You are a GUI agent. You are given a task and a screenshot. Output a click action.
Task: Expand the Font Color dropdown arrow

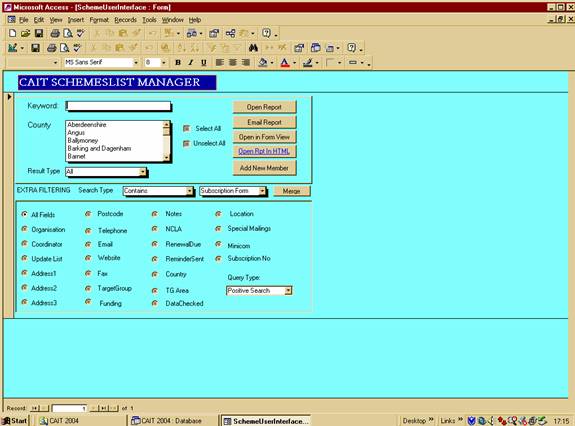294,63
